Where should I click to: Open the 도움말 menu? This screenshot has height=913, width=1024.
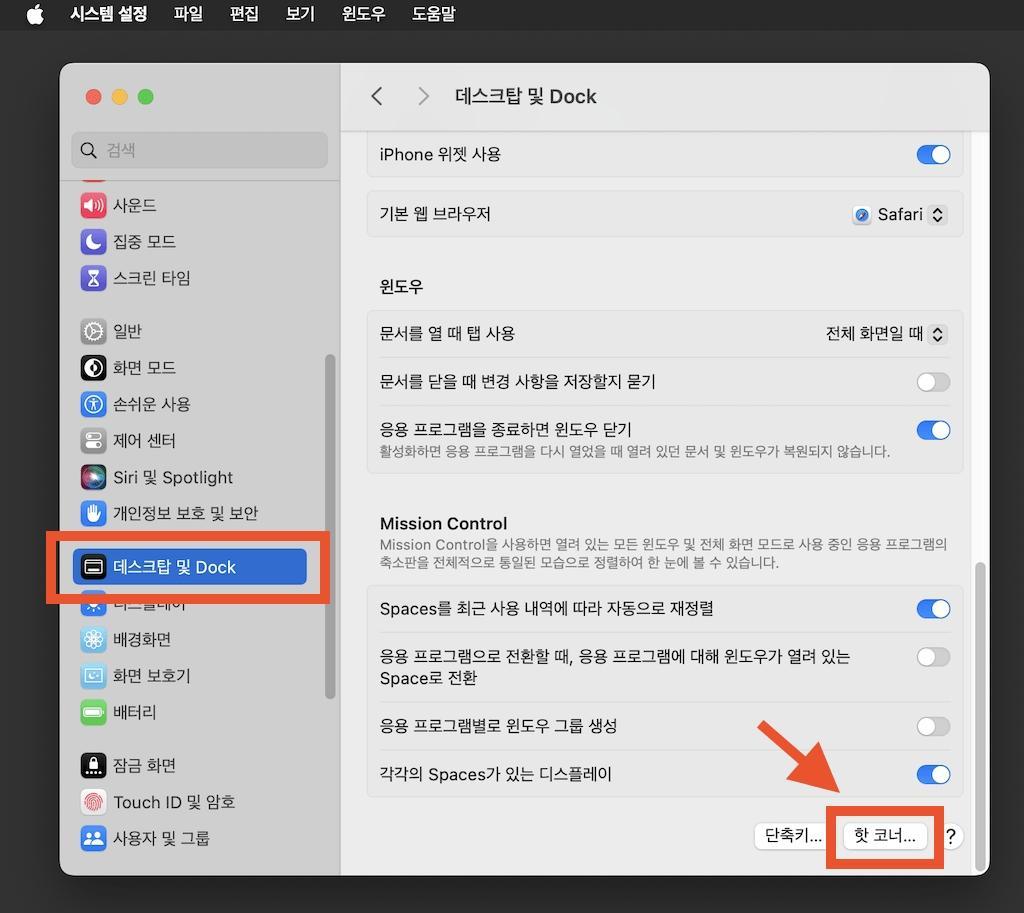point(434,14)
